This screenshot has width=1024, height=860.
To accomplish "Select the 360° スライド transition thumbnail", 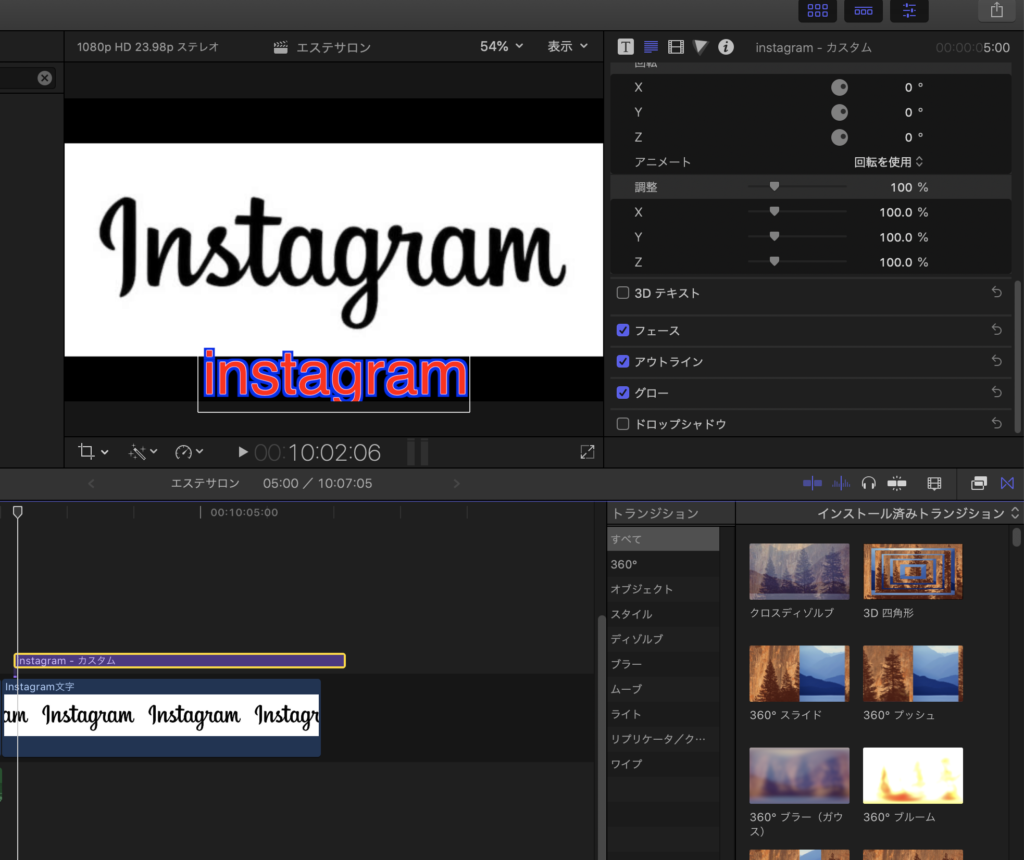I will pos(799,673).
